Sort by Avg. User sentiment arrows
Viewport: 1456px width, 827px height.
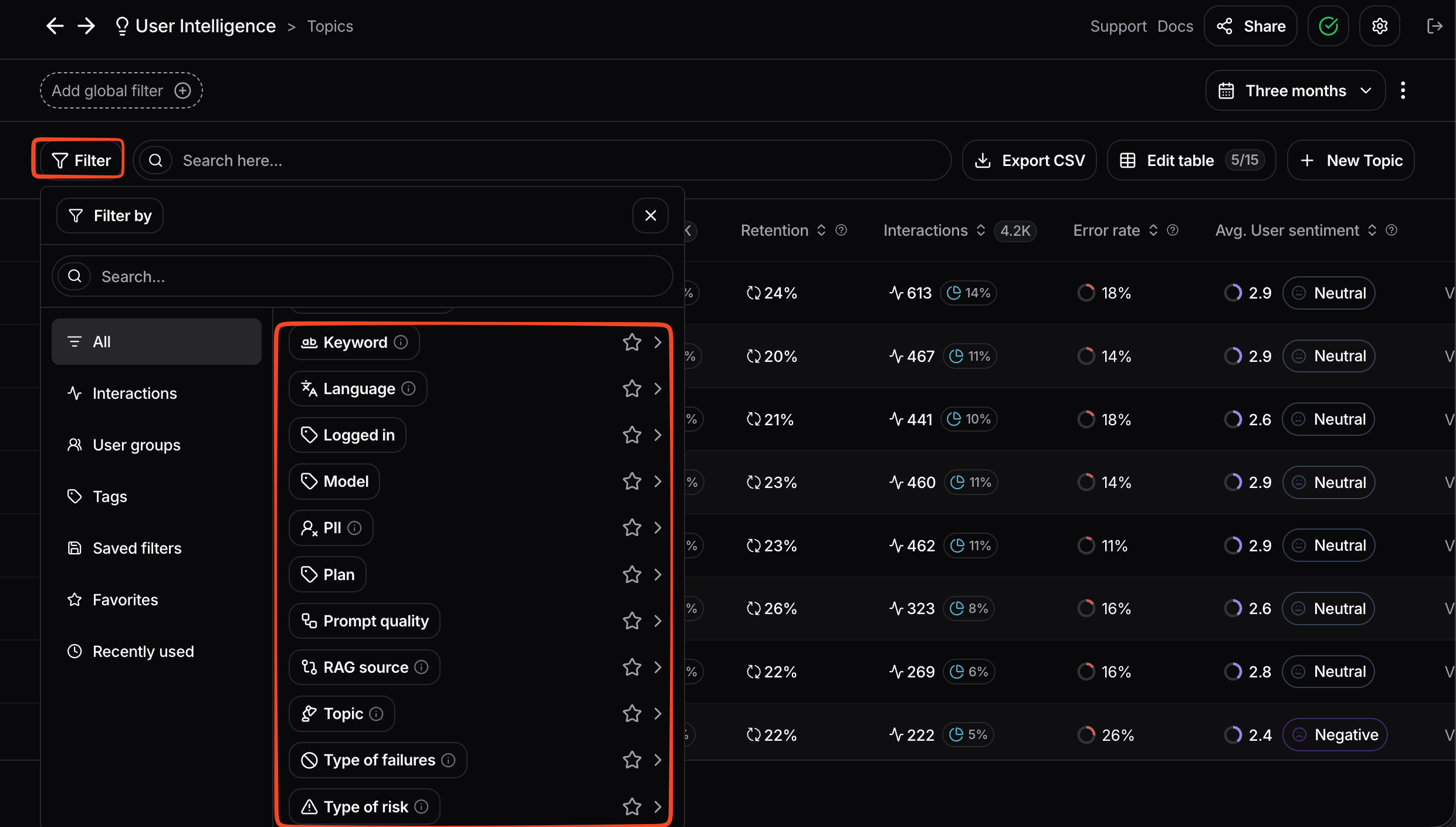click(1372, 230)
